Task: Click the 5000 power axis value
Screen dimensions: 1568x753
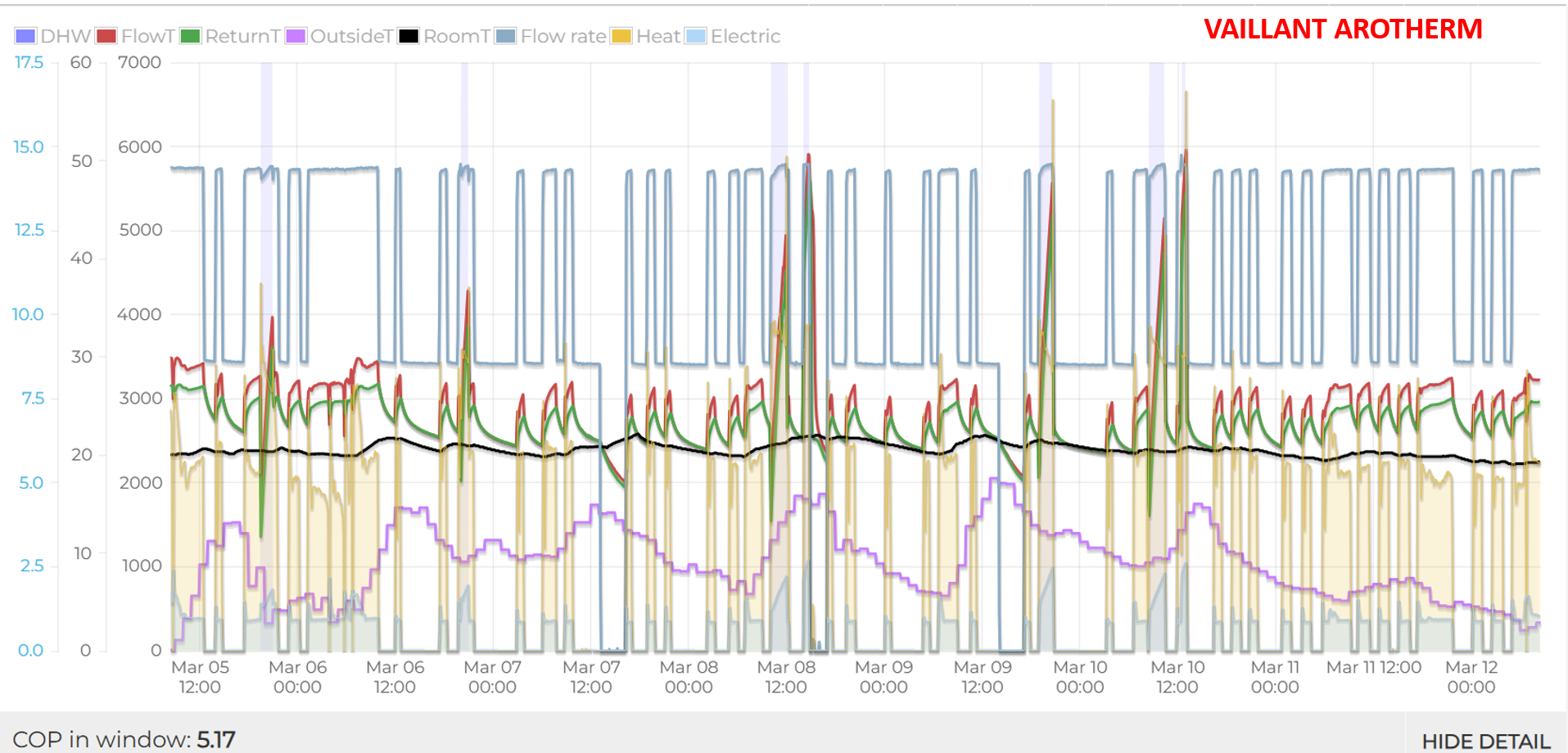Action: point(141,230)
